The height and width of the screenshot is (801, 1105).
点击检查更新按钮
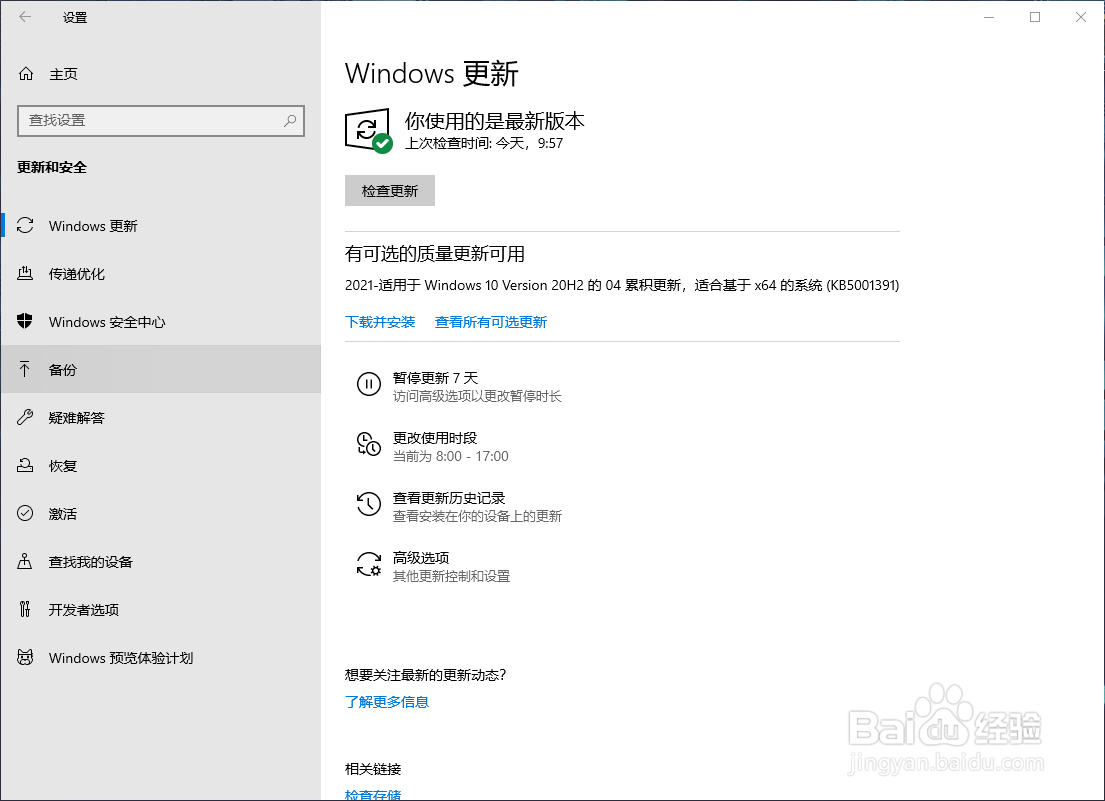coord(389,190)
